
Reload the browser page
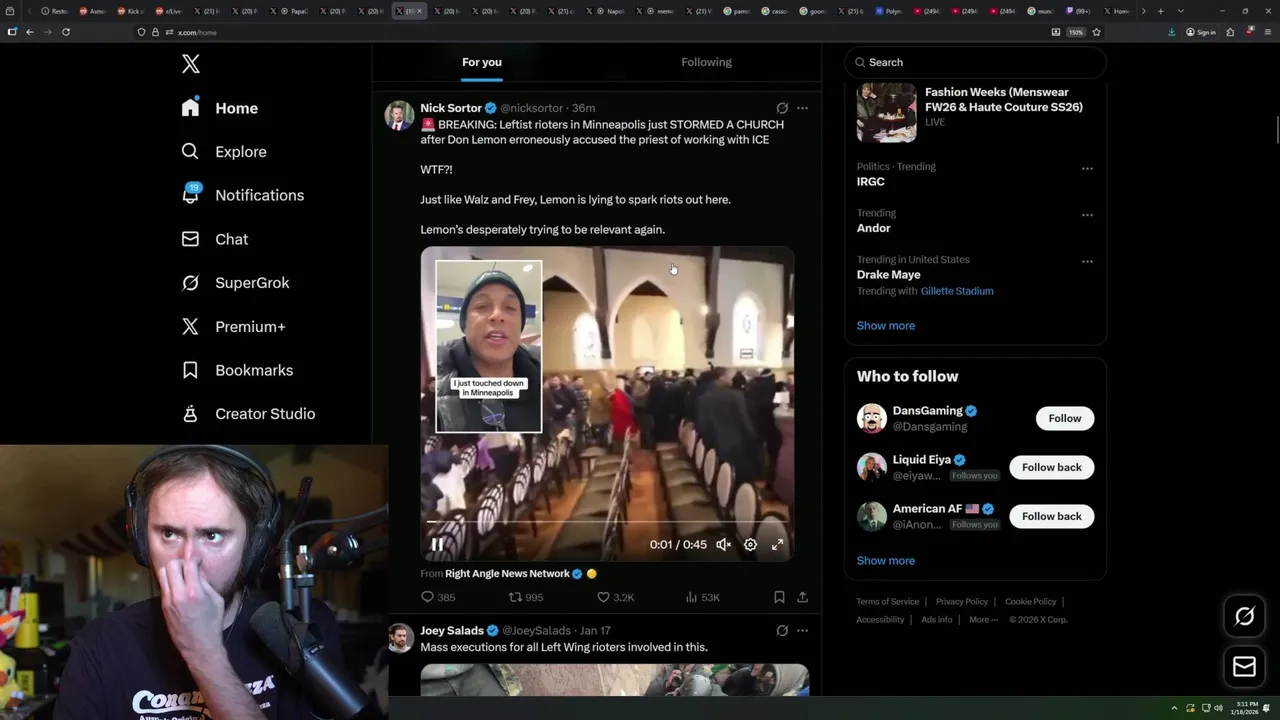(x=66, y=32)
